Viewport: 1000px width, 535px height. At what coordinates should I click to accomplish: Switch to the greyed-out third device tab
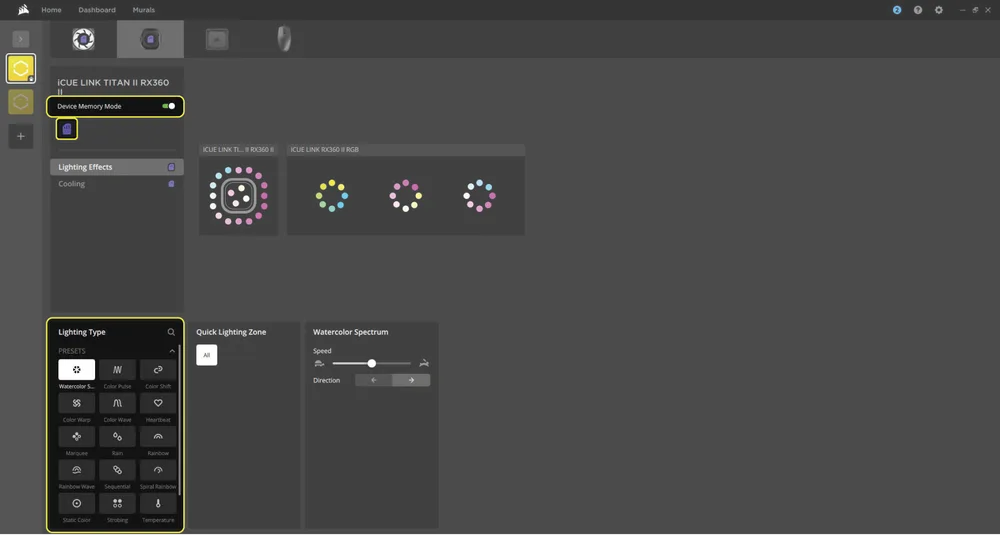point(217,39)
